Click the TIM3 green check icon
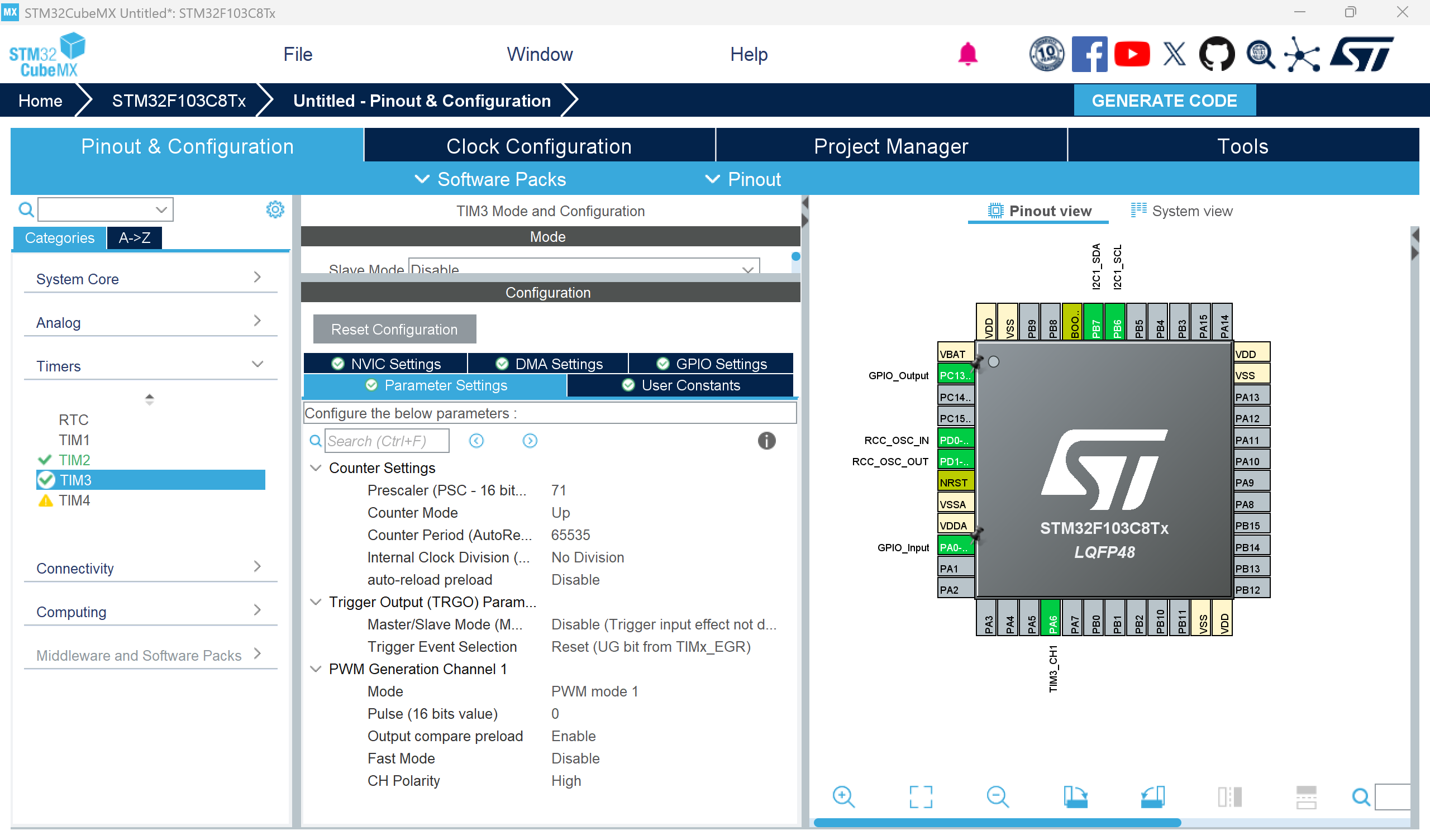Viewport: 1430px width, 840px height. (46, 480)
